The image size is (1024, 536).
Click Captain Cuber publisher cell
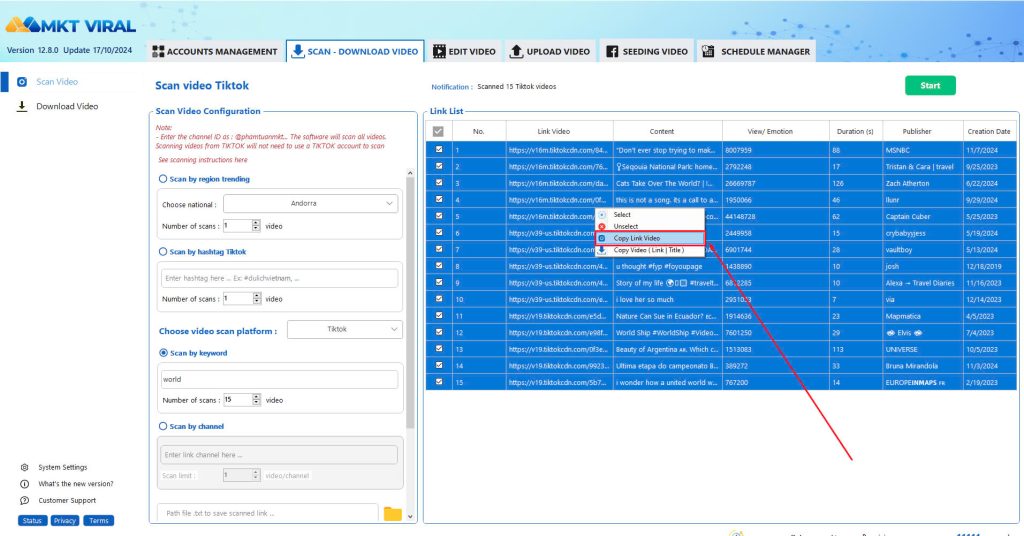[x=923, y=216]
